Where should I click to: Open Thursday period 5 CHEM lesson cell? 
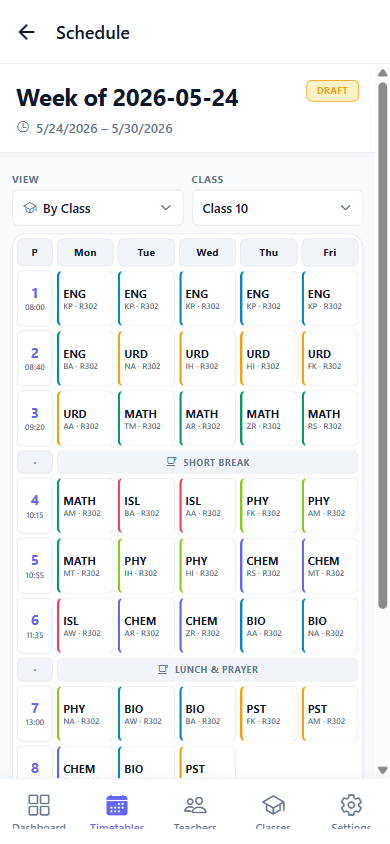[268, 566]
